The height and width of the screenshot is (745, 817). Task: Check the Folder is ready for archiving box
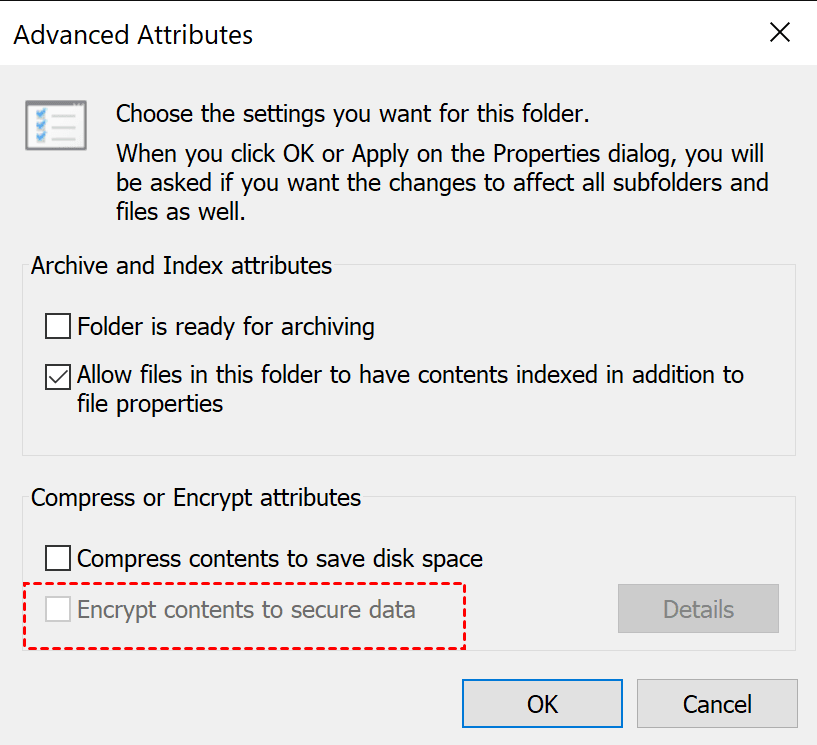[x=57, y=326]
